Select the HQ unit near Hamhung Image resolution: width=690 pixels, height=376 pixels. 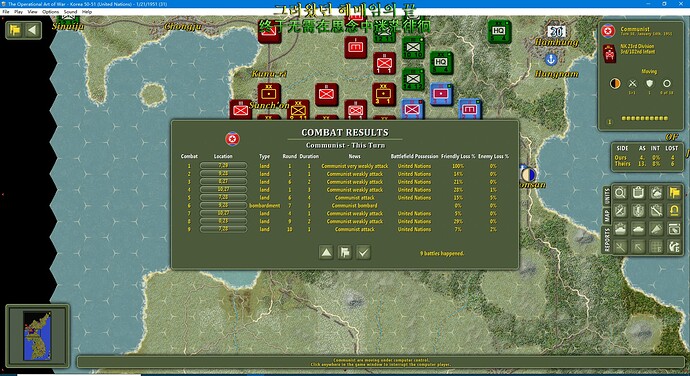point(499,32)
